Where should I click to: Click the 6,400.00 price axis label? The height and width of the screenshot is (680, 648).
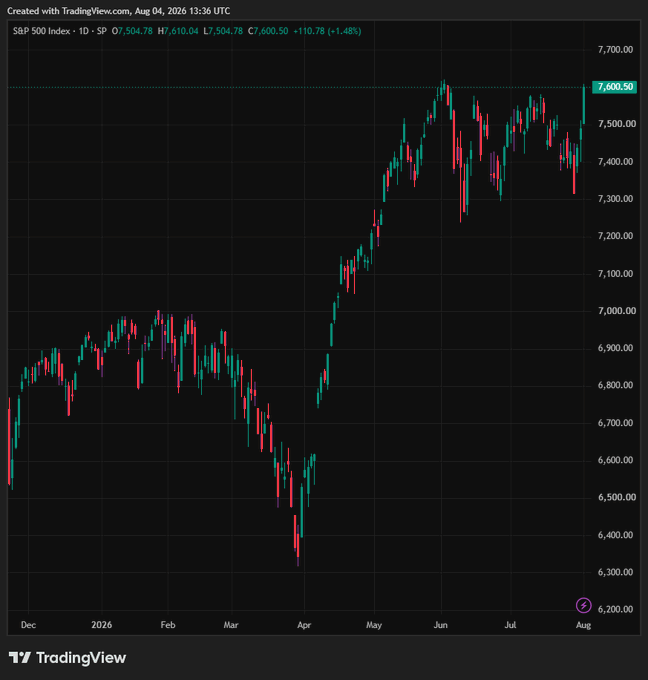[615, 535]
